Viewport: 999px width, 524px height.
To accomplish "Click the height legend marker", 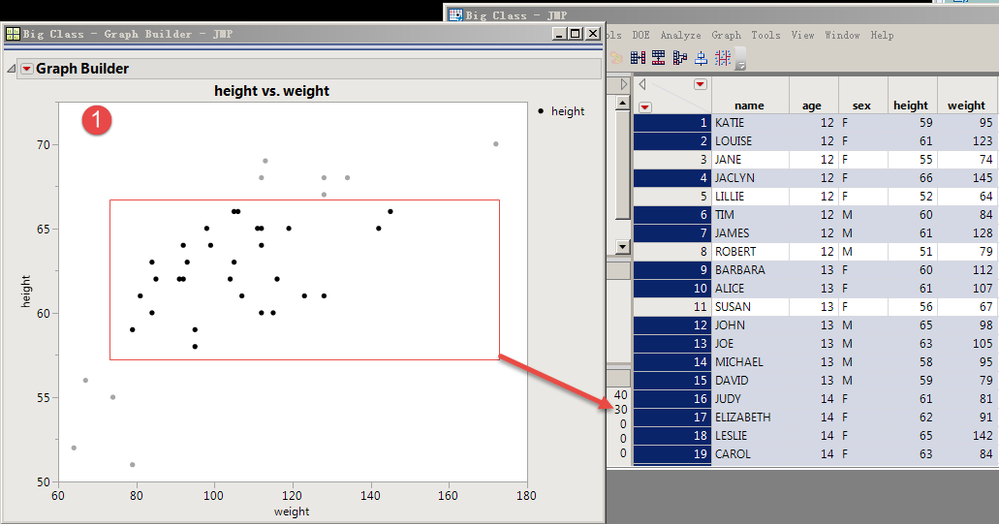I will click(x=541, y=111).
